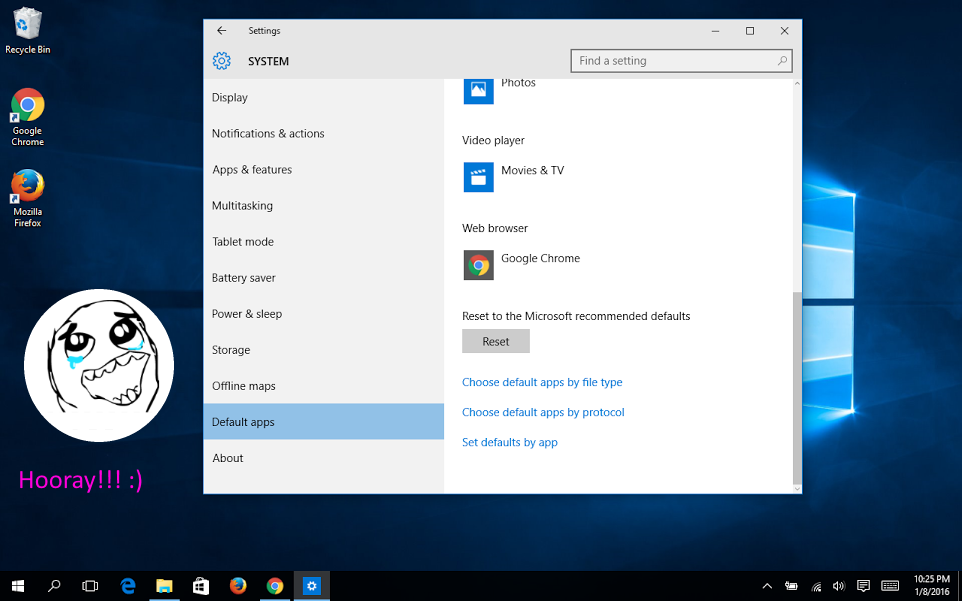Open the battery status tray icon
This screenshot has height=601, width=962.
791,586
